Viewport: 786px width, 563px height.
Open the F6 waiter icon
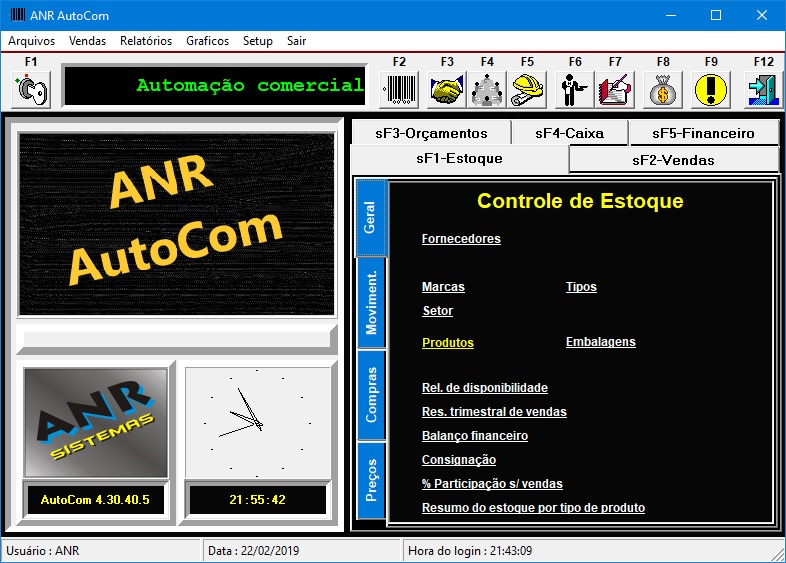click(574, 90)
